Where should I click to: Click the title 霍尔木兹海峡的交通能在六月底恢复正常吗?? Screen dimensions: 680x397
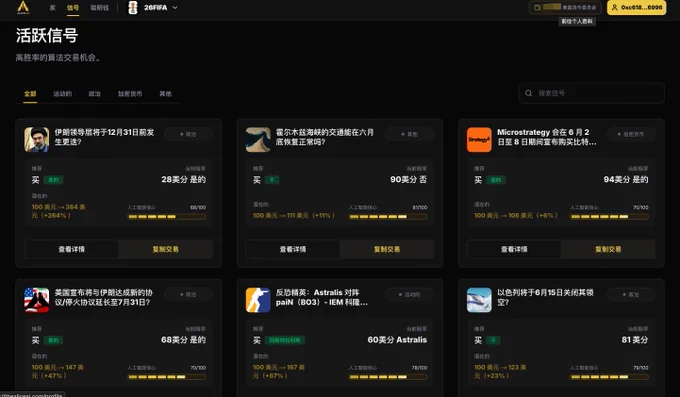(x=325, y=137)
